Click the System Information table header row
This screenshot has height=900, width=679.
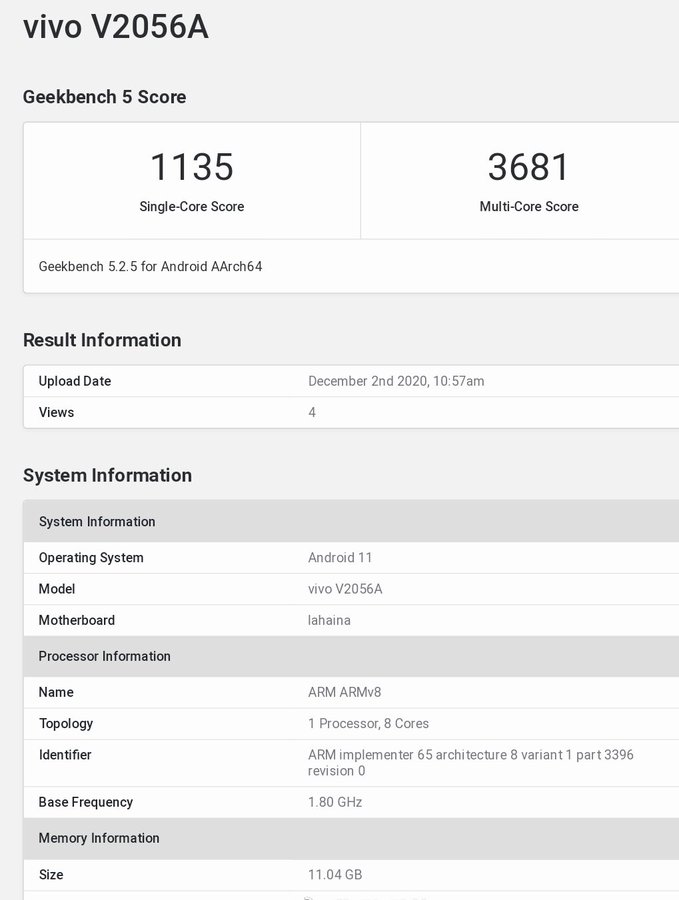tap(97, 522)
